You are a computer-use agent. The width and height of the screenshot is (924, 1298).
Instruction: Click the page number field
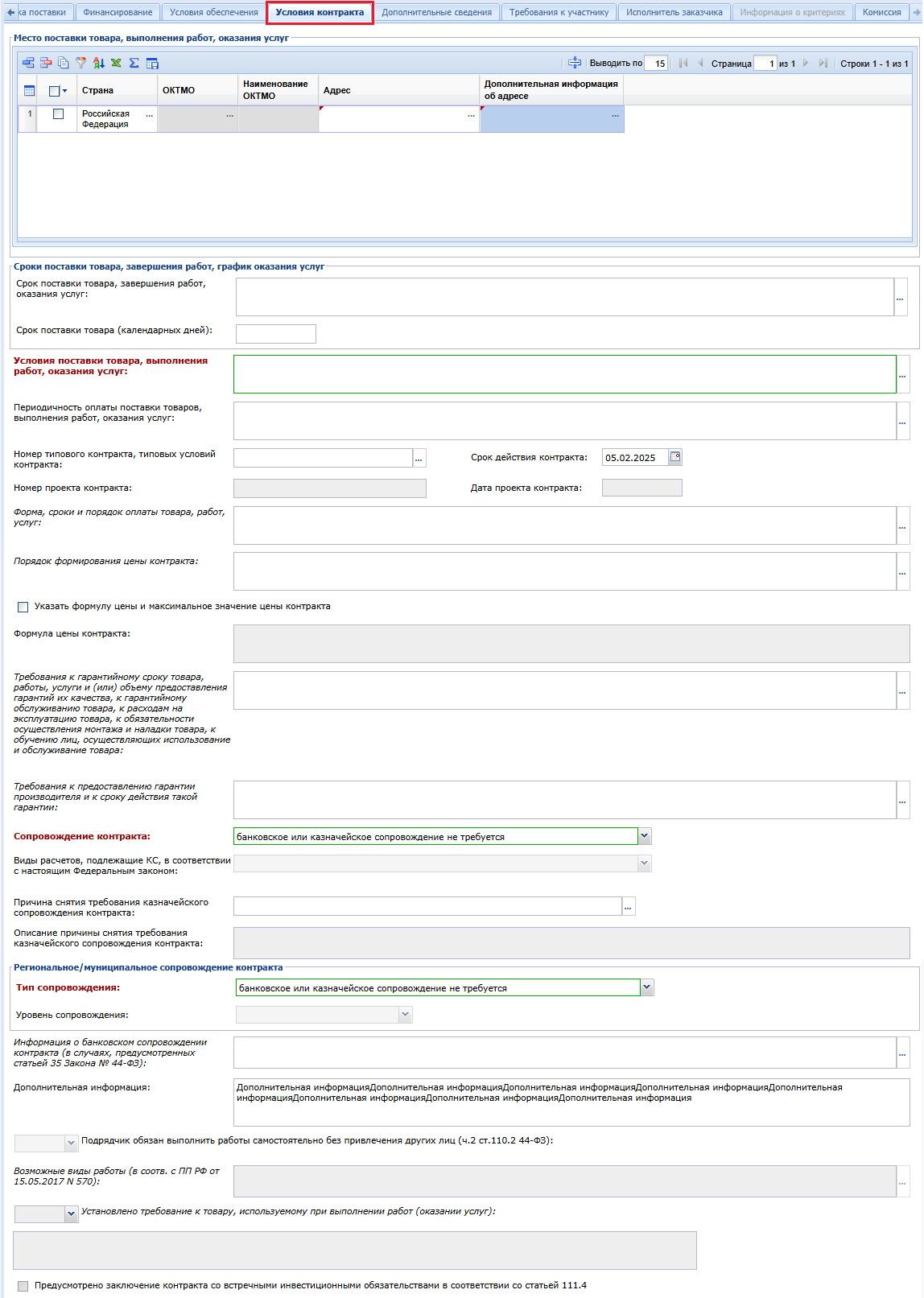[765, 64]
